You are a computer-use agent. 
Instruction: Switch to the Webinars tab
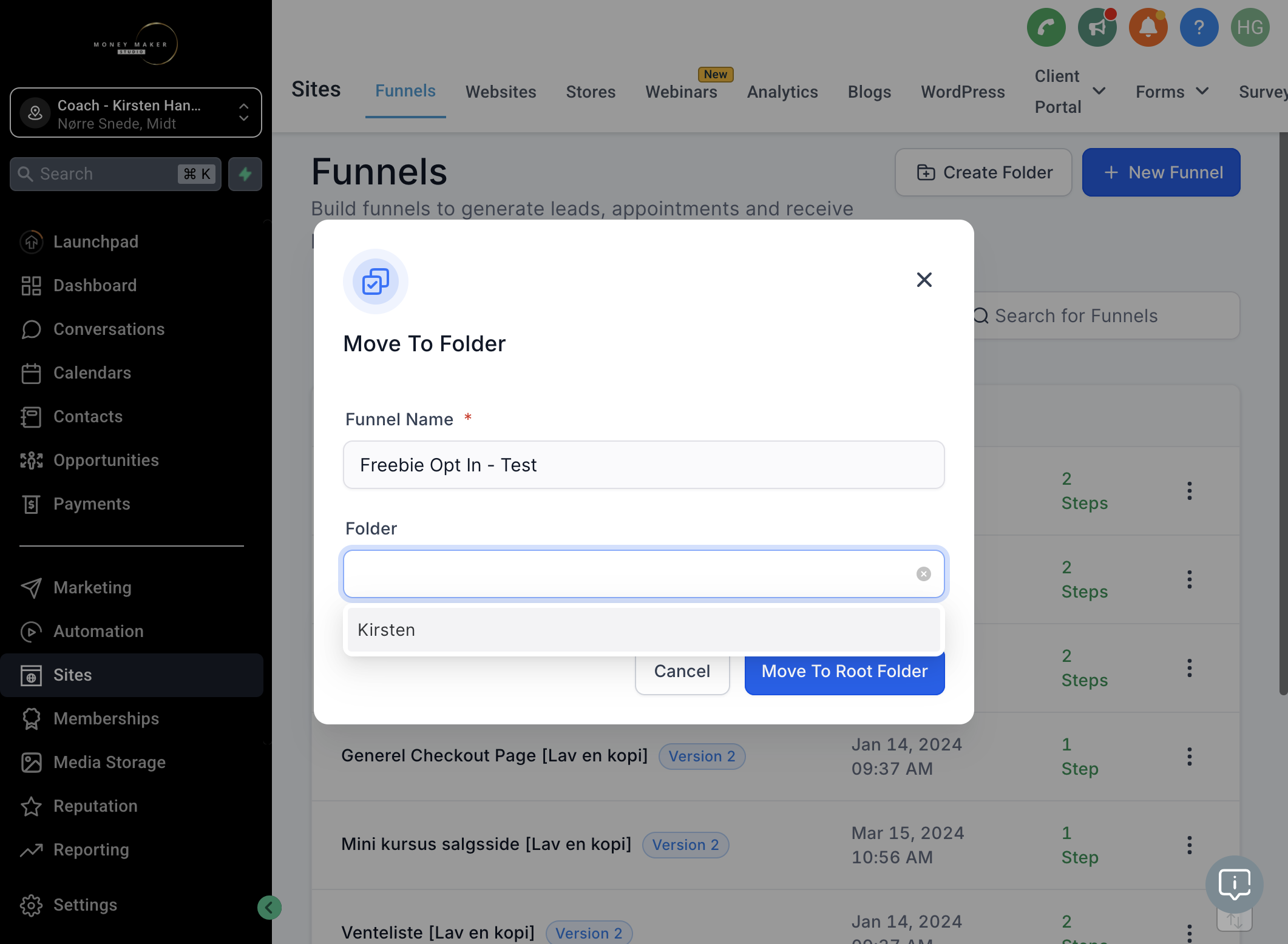[681, 92]
